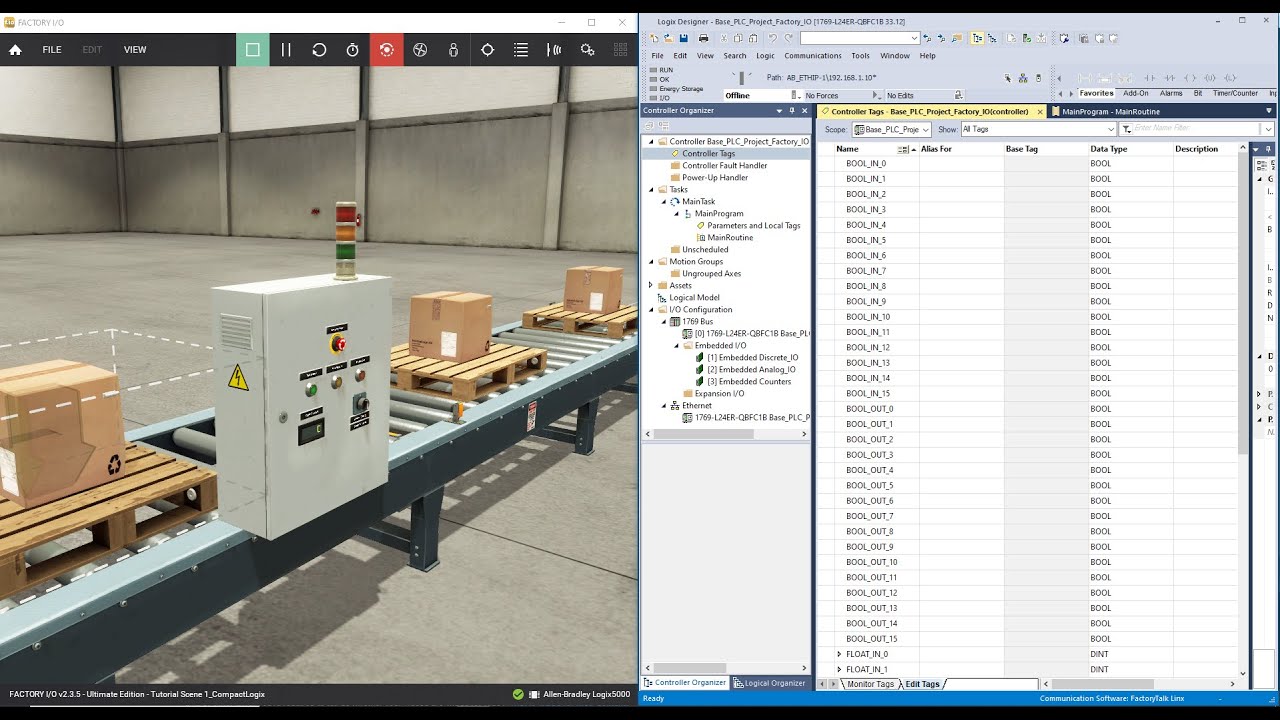Click the Undo icon in Logix toolbar
This screenshot has width=1280, height=720.
tap(773, 38)
